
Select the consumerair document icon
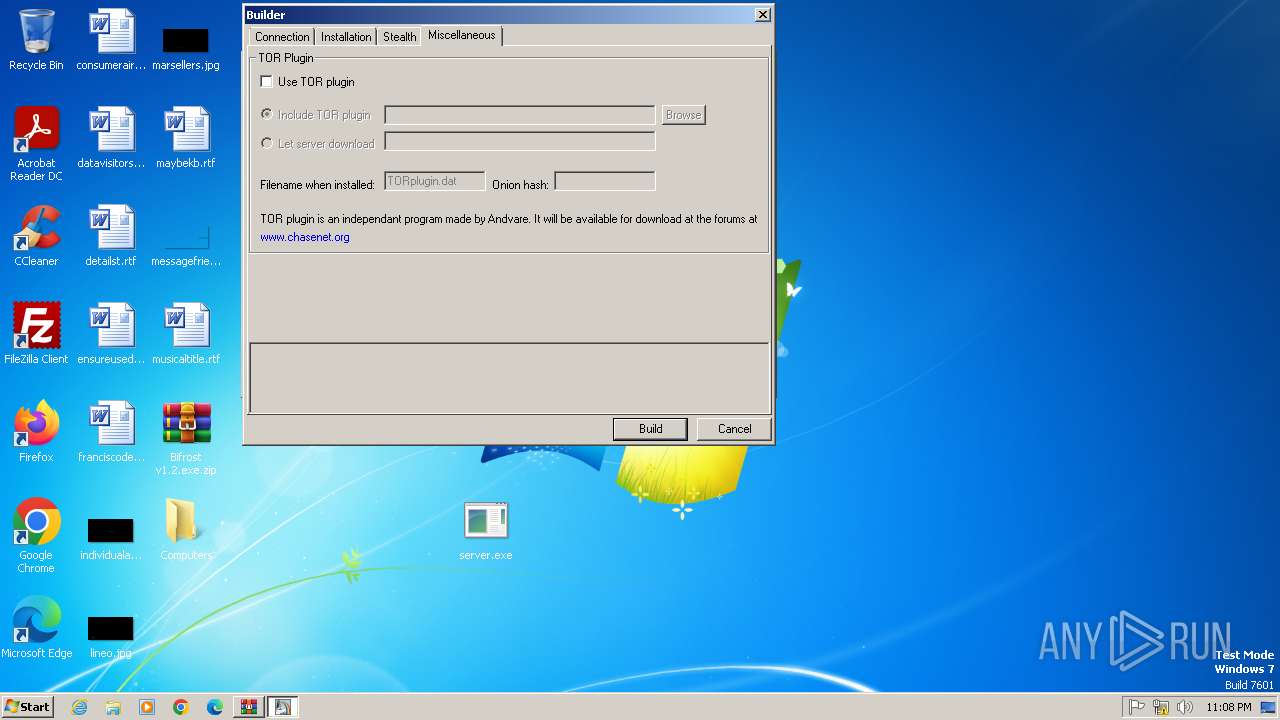[111, 40]
